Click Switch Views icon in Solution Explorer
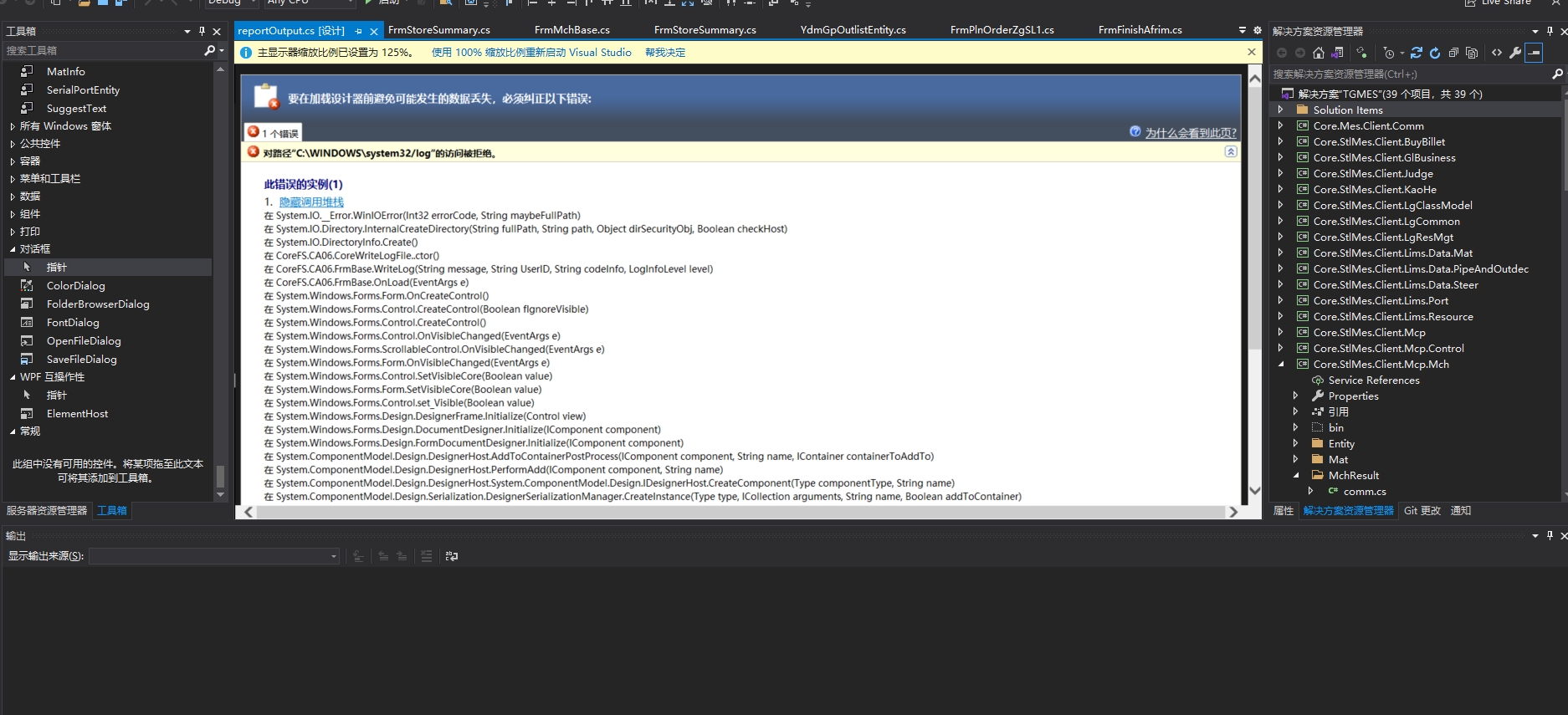Viewport: 1568px width, 715px height. 1337,53
